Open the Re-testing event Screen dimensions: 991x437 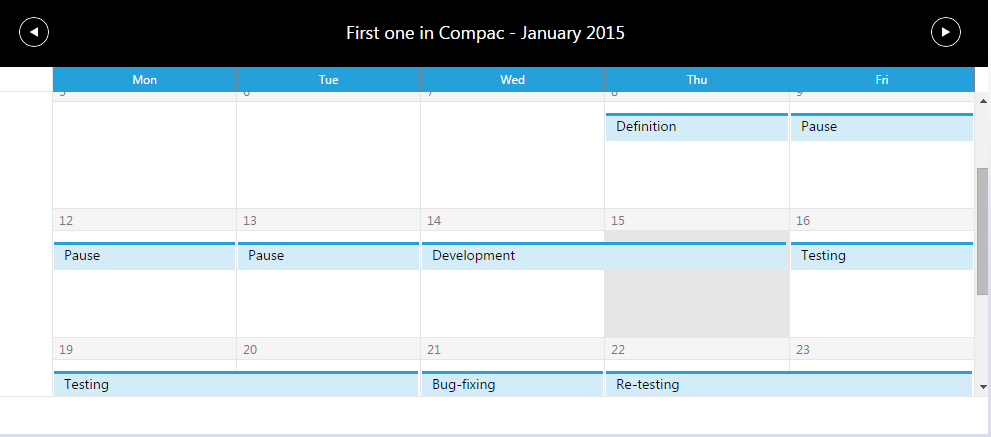click(788, 384)
